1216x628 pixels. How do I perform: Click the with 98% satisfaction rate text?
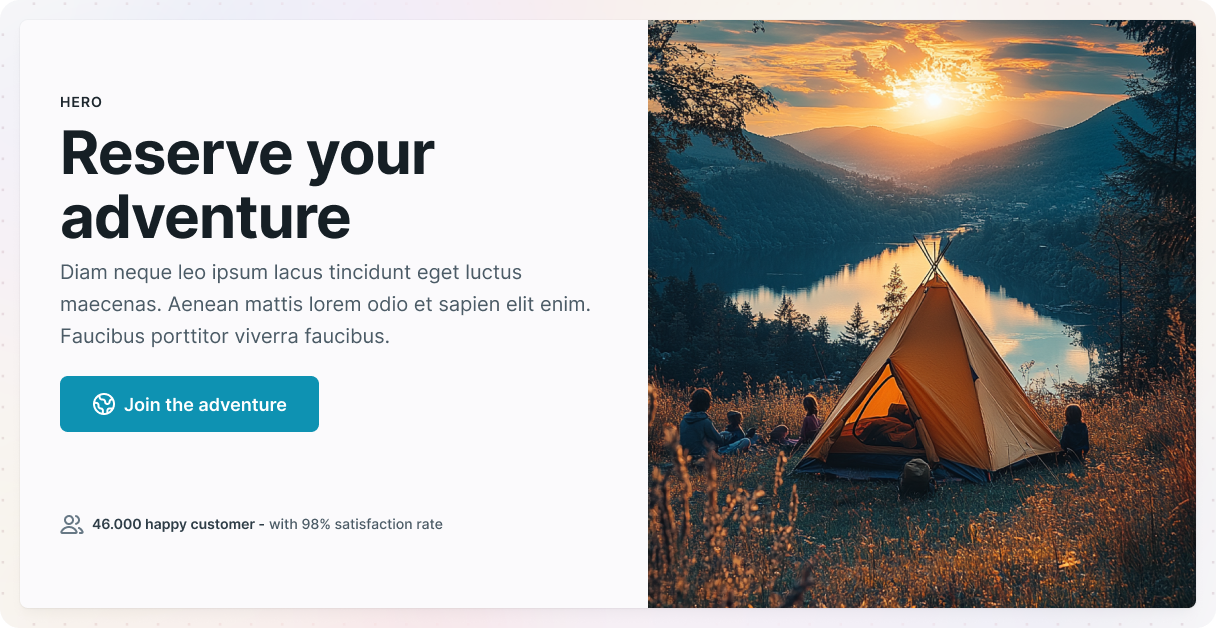[356, 524]
